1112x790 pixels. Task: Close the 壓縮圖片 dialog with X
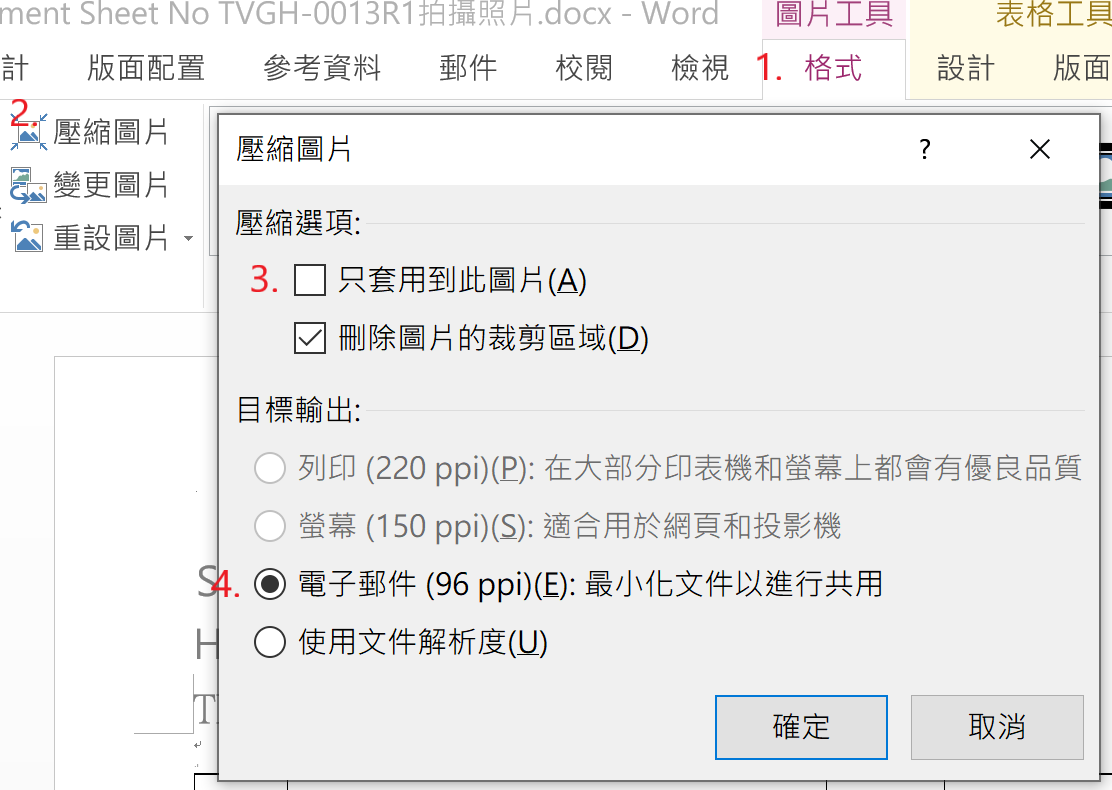[1040, 150]
